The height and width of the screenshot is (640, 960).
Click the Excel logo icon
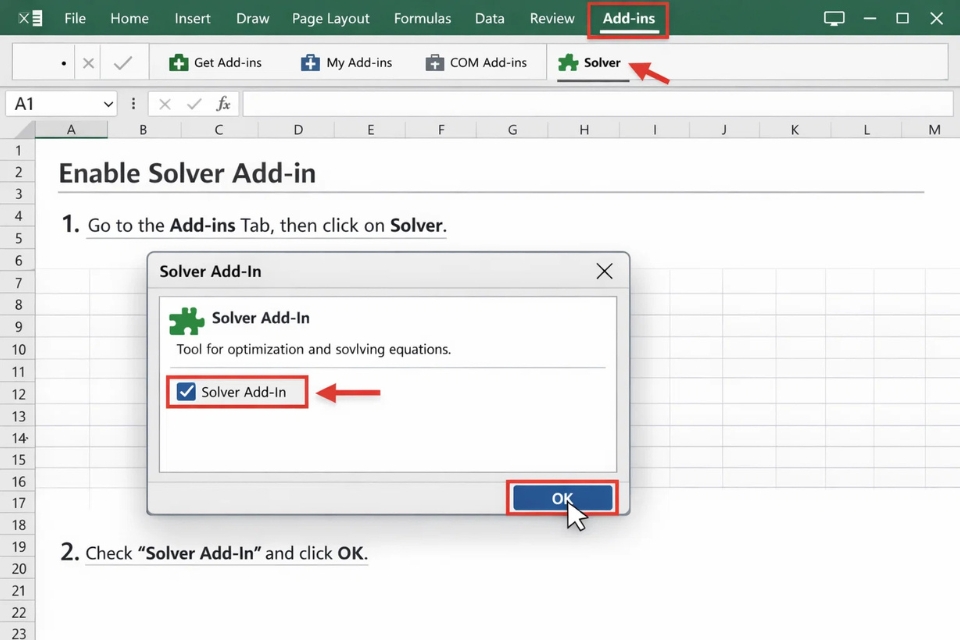(29, 18)
